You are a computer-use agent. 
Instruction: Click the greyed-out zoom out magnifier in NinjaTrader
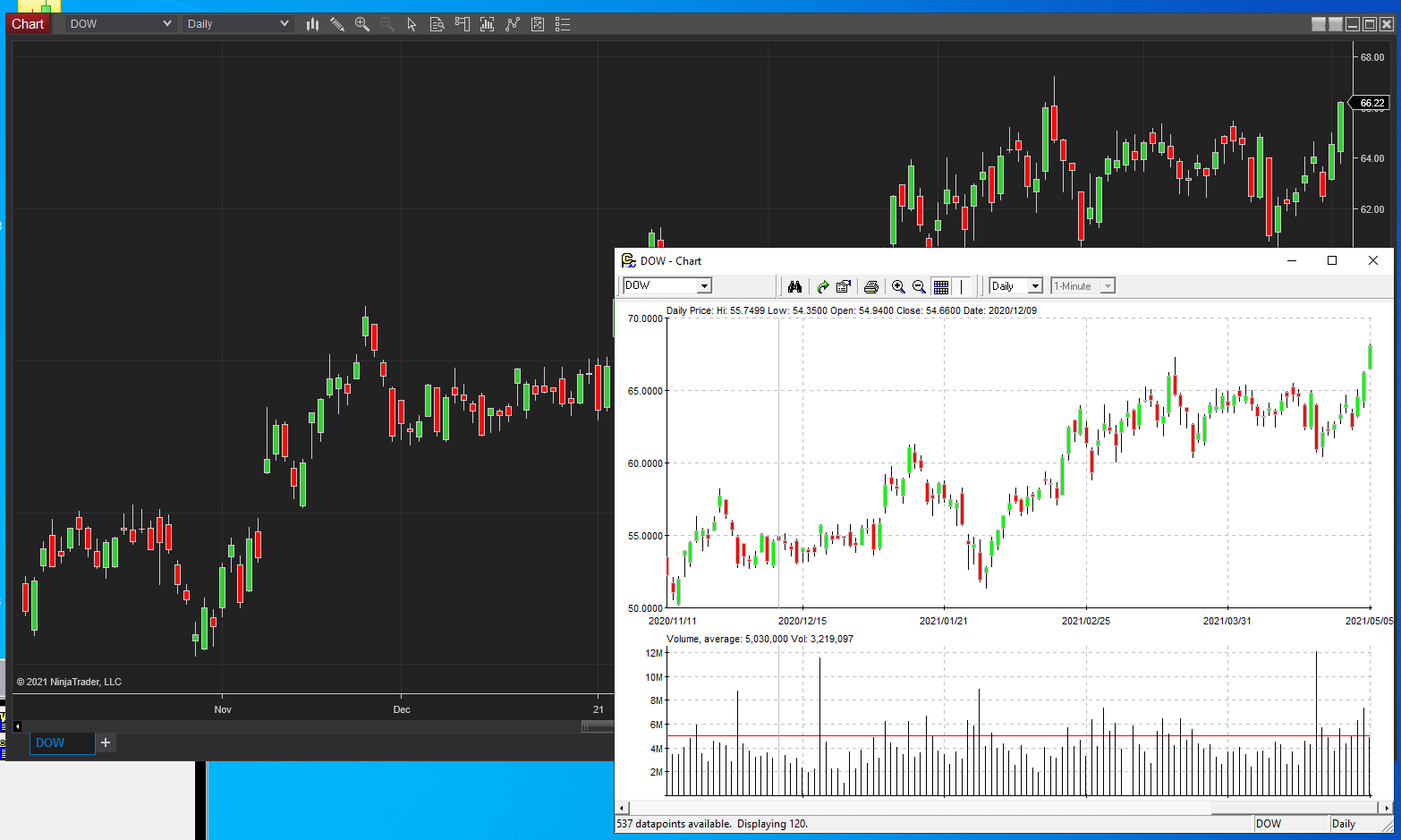(387, 24)
